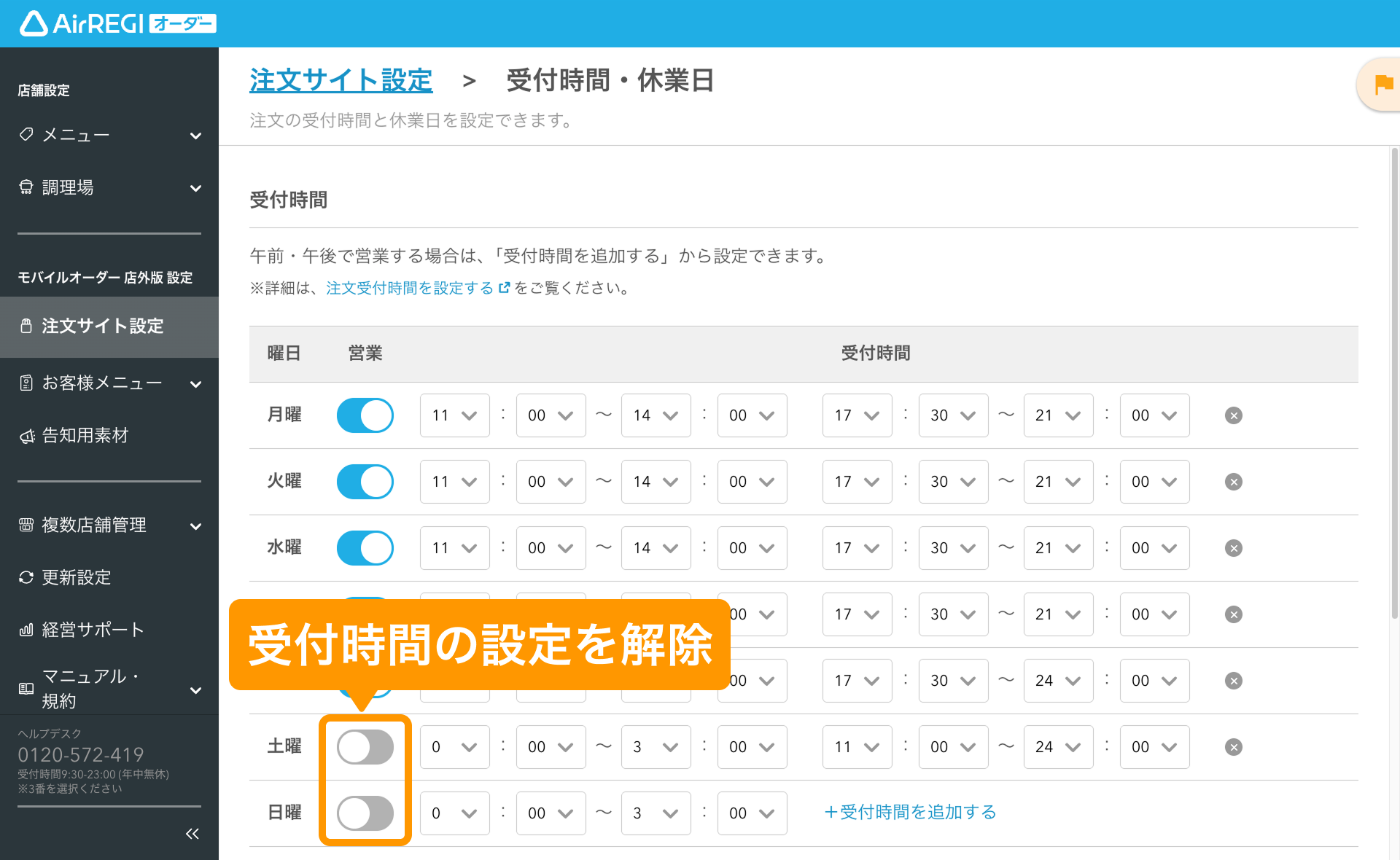The height and width of the screenshot is (860, 1400).
Task: Open Wednesday second start minute dropdown showing 30
Action: click(954, 548)
